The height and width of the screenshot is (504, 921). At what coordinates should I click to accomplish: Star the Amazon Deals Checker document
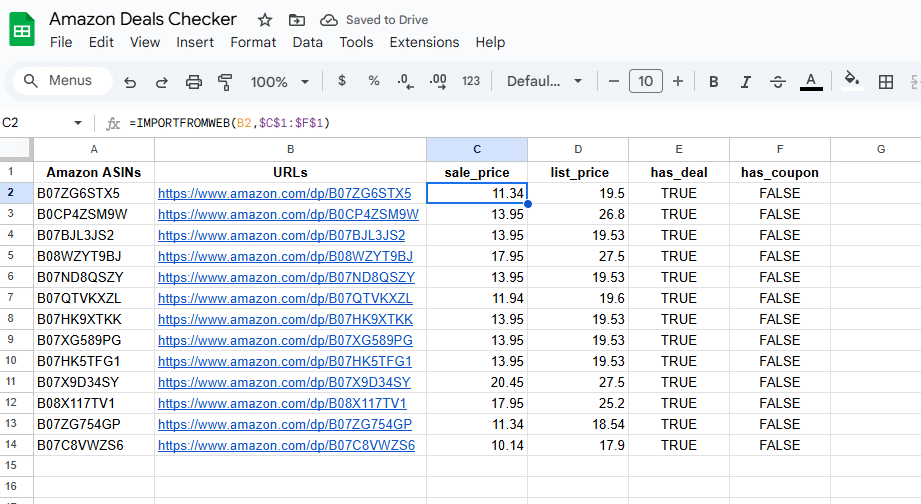[264, 20]
